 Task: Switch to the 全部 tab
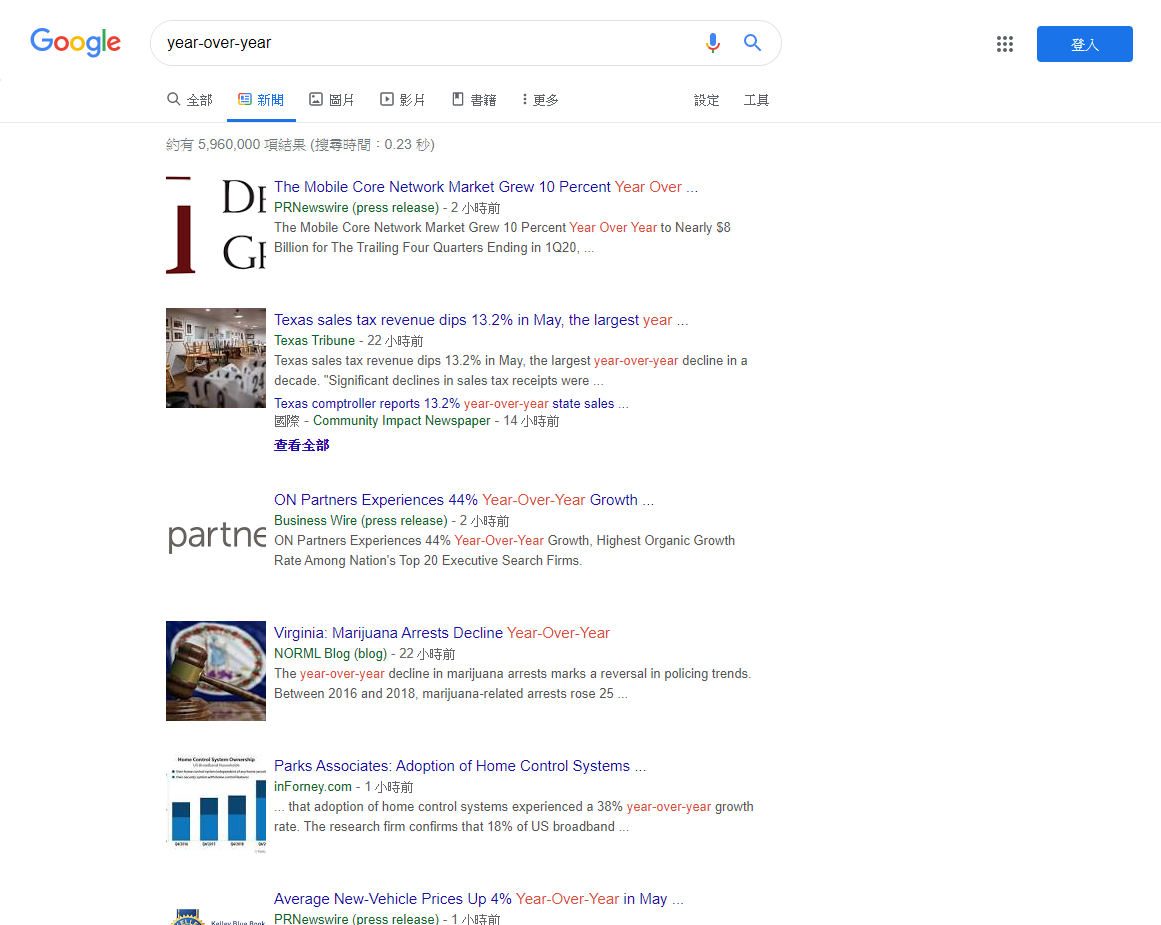pos(190,100)
